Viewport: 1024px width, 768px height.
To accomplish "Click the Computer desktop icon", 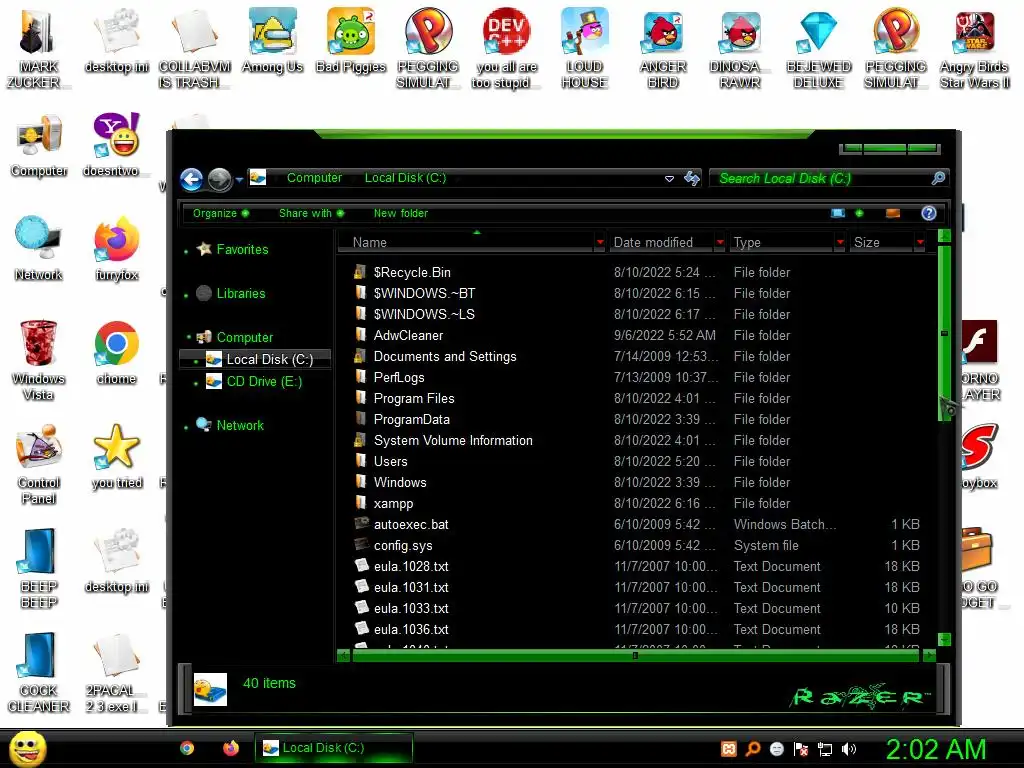I will 39,146.
